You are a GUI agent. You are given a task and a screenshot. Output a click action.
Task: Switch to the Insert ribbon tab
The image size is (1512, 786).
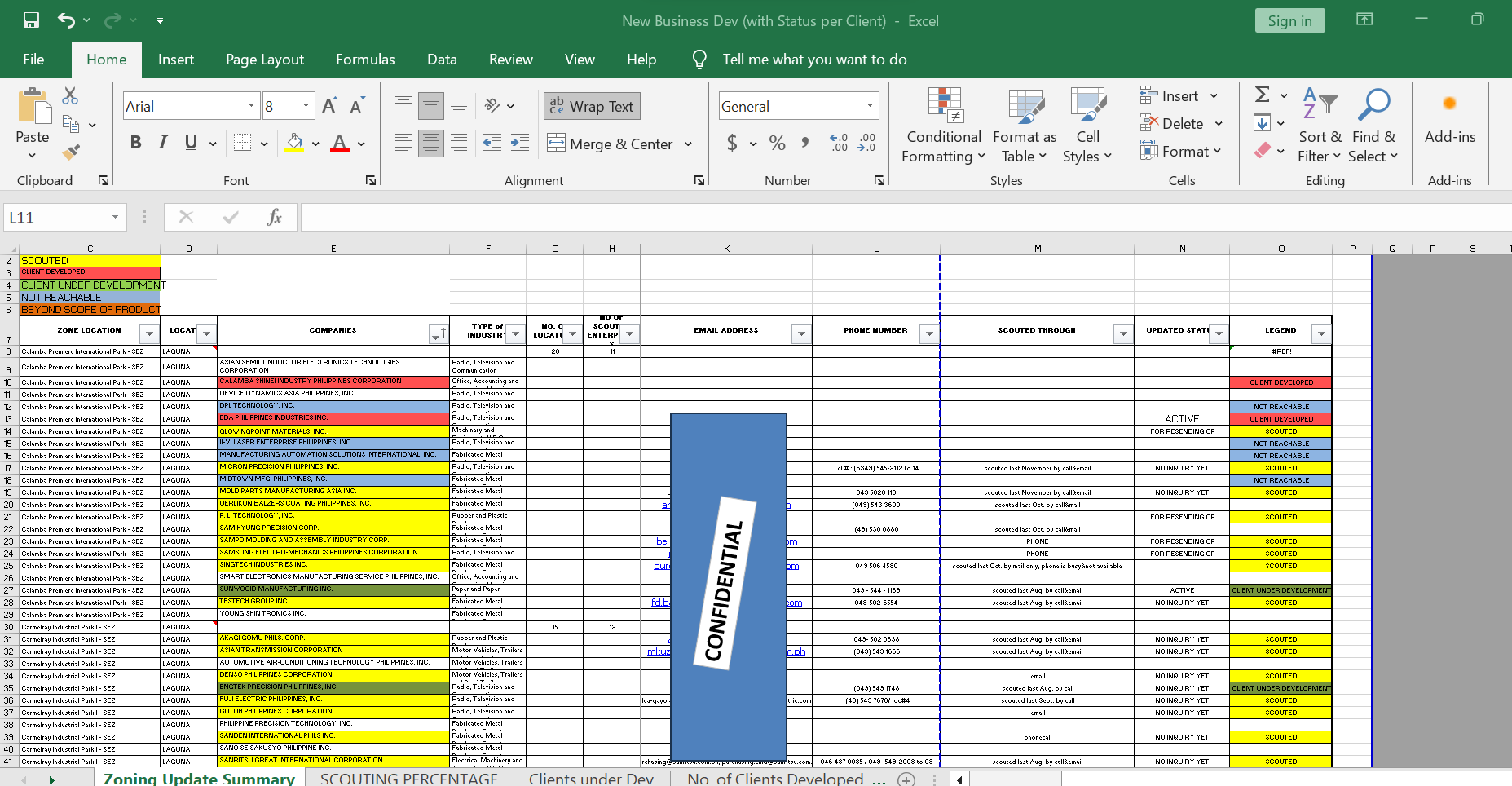click(x=176, y=60)
